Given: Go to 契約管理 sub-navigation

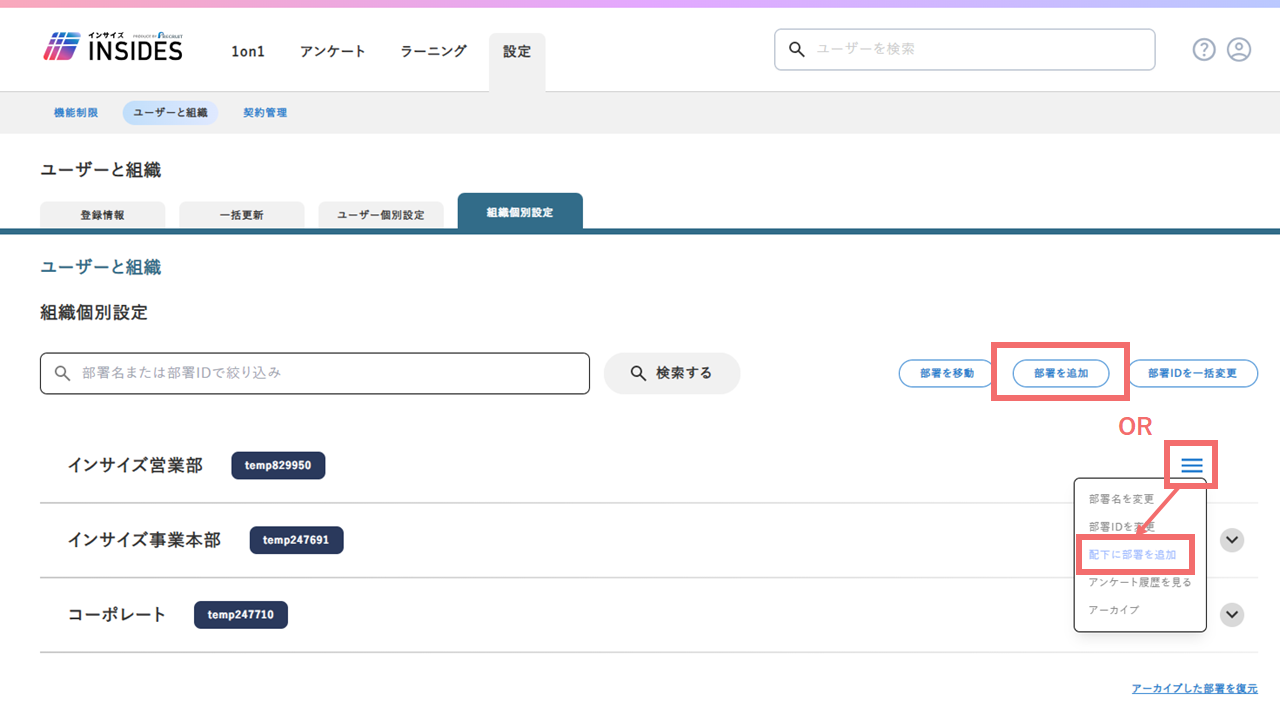Looking at the screenshot, I should (x=265, y=113).
